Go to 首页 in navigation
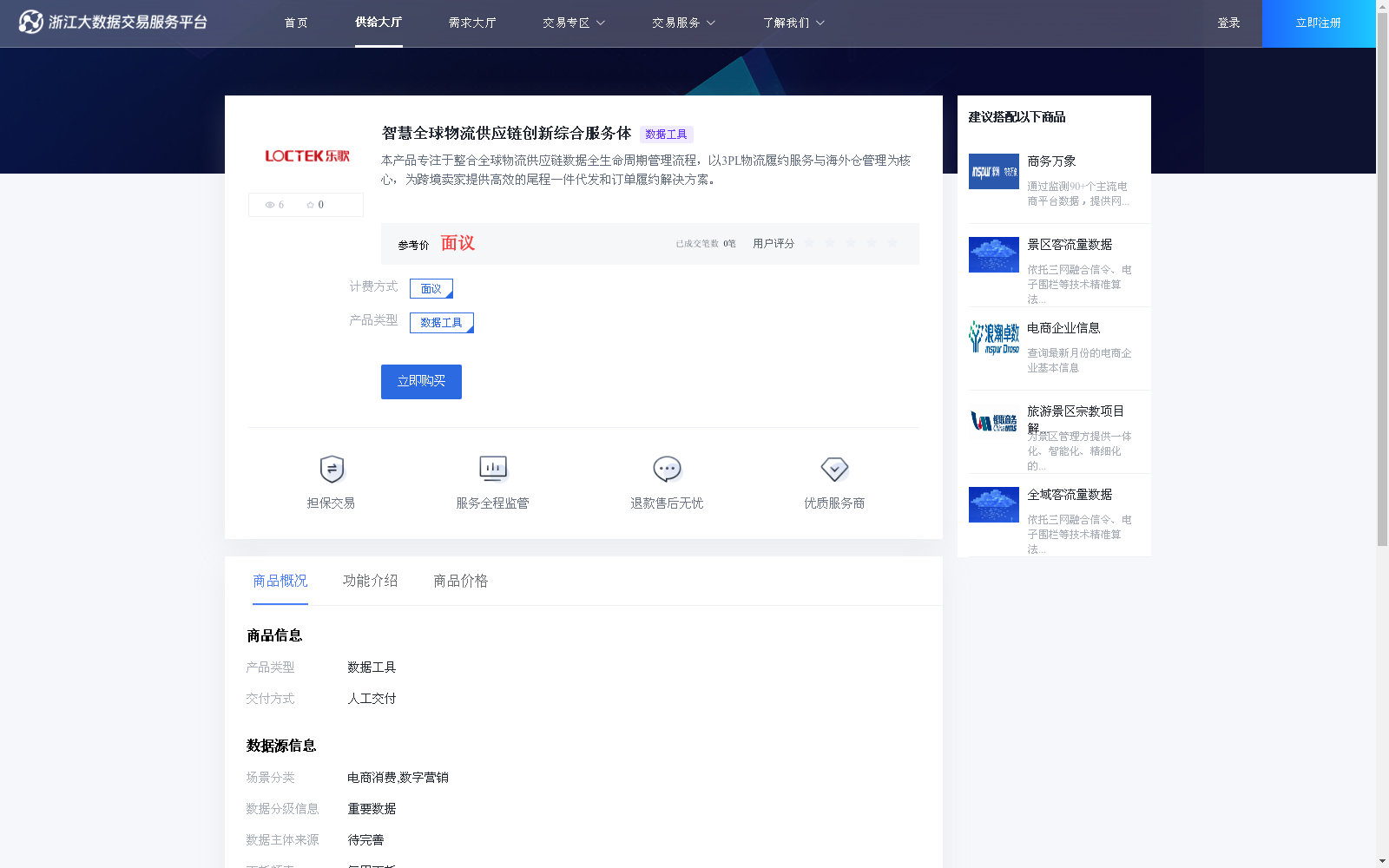 point(296,23)
